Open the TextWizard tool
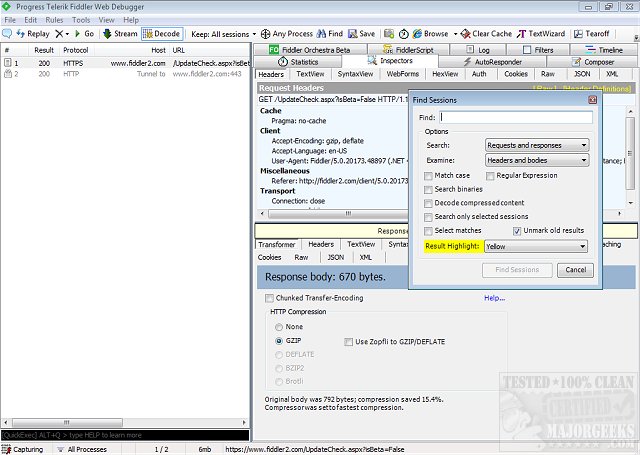 (x=541, y=34)
